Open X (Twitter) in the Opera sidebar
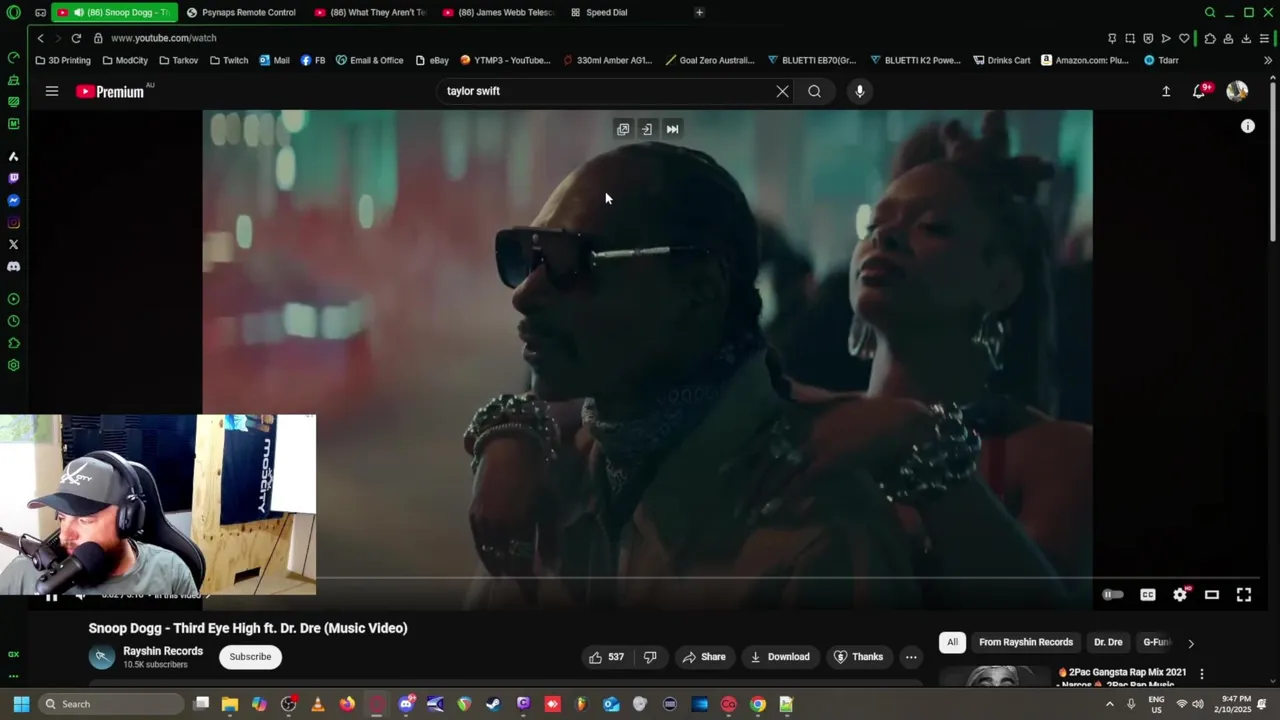Screen dimensions: 1280x720 click(x=13, y=244)
